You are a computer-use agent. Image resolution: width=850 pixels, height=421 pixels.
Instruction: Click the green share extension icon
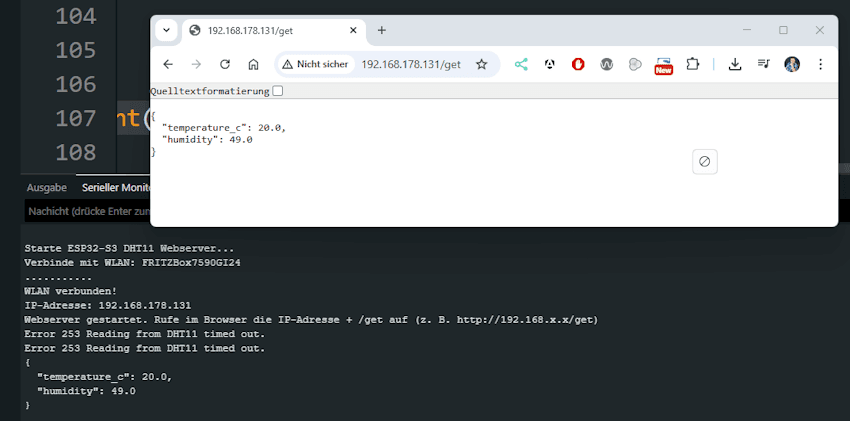click(x=521, y=64)
